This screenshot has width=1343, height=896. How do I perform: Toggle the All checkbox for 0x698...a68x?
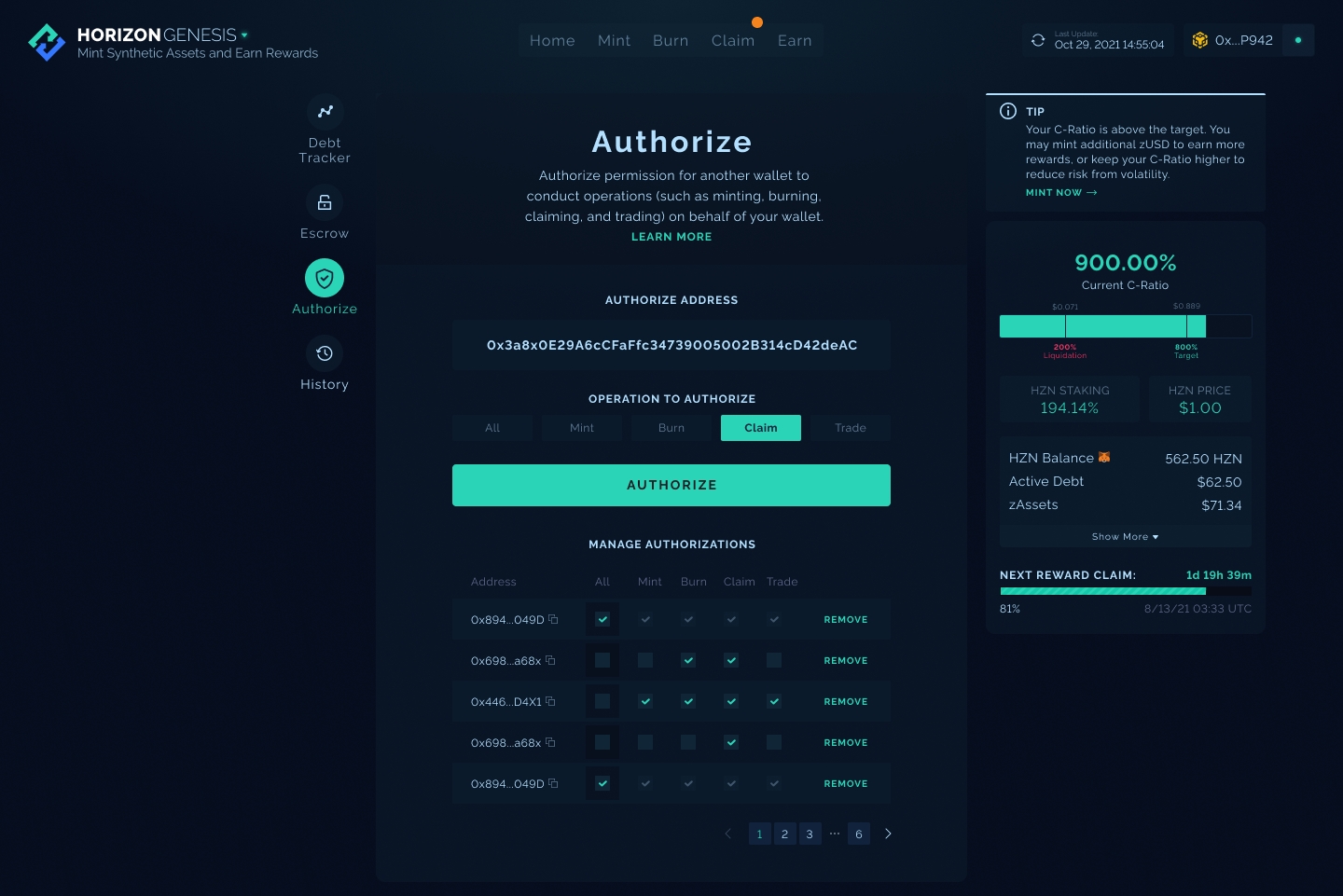pyautogui.click(x=602, y=660)
